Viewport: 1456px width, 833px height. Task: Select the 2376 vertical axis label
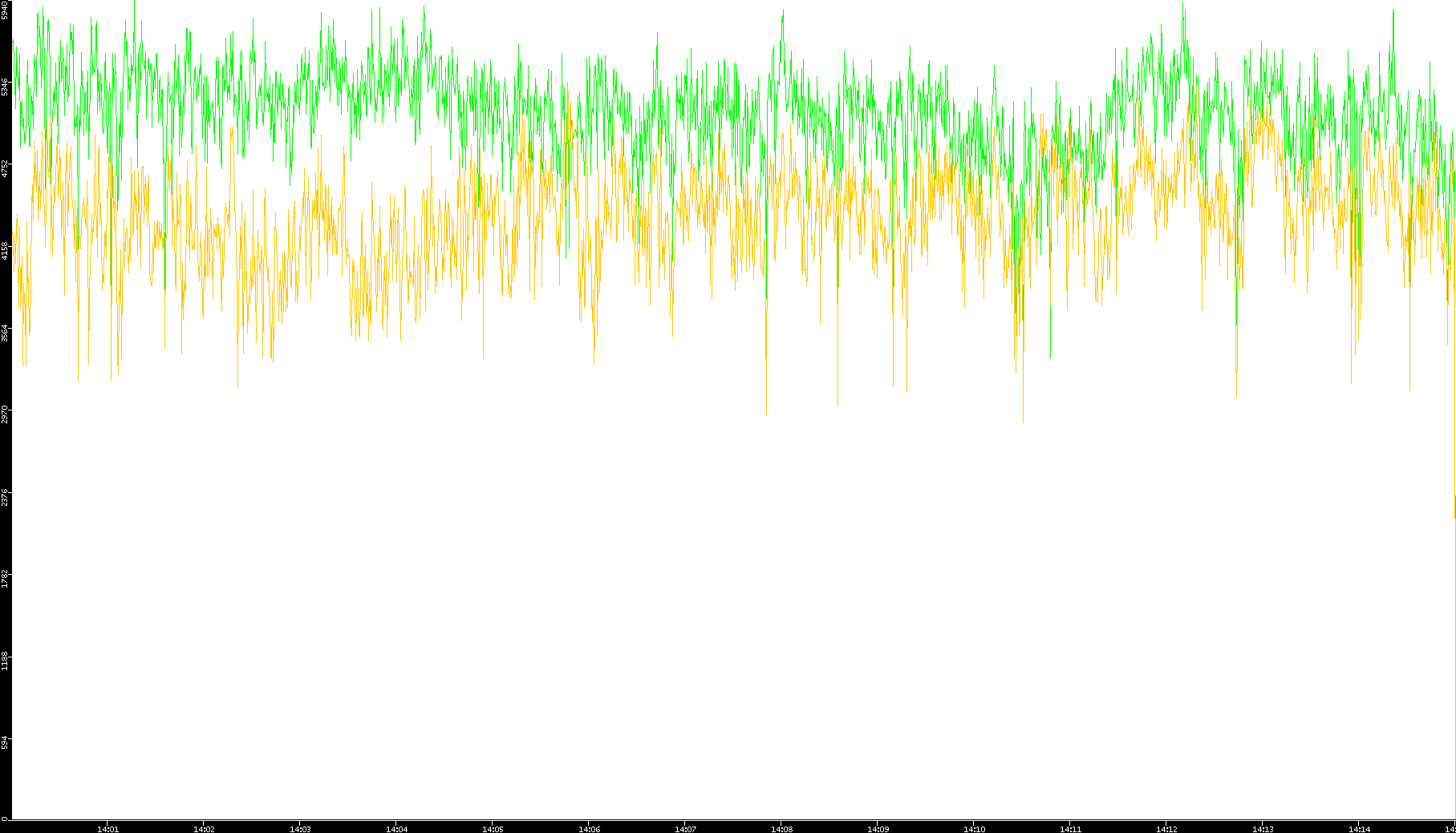pyautogui.click(x=5, y=496)
